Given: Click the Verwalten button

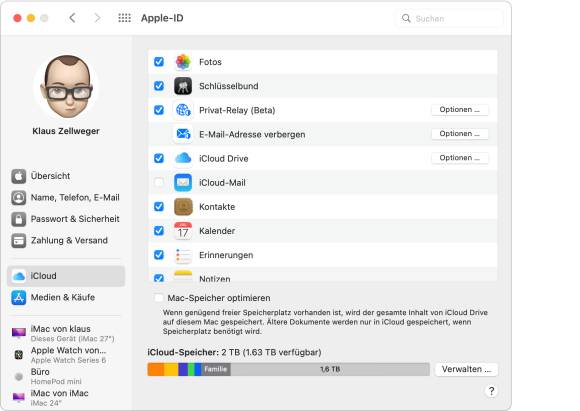Looking at the screenshot, I should click(x=466, y=369).
